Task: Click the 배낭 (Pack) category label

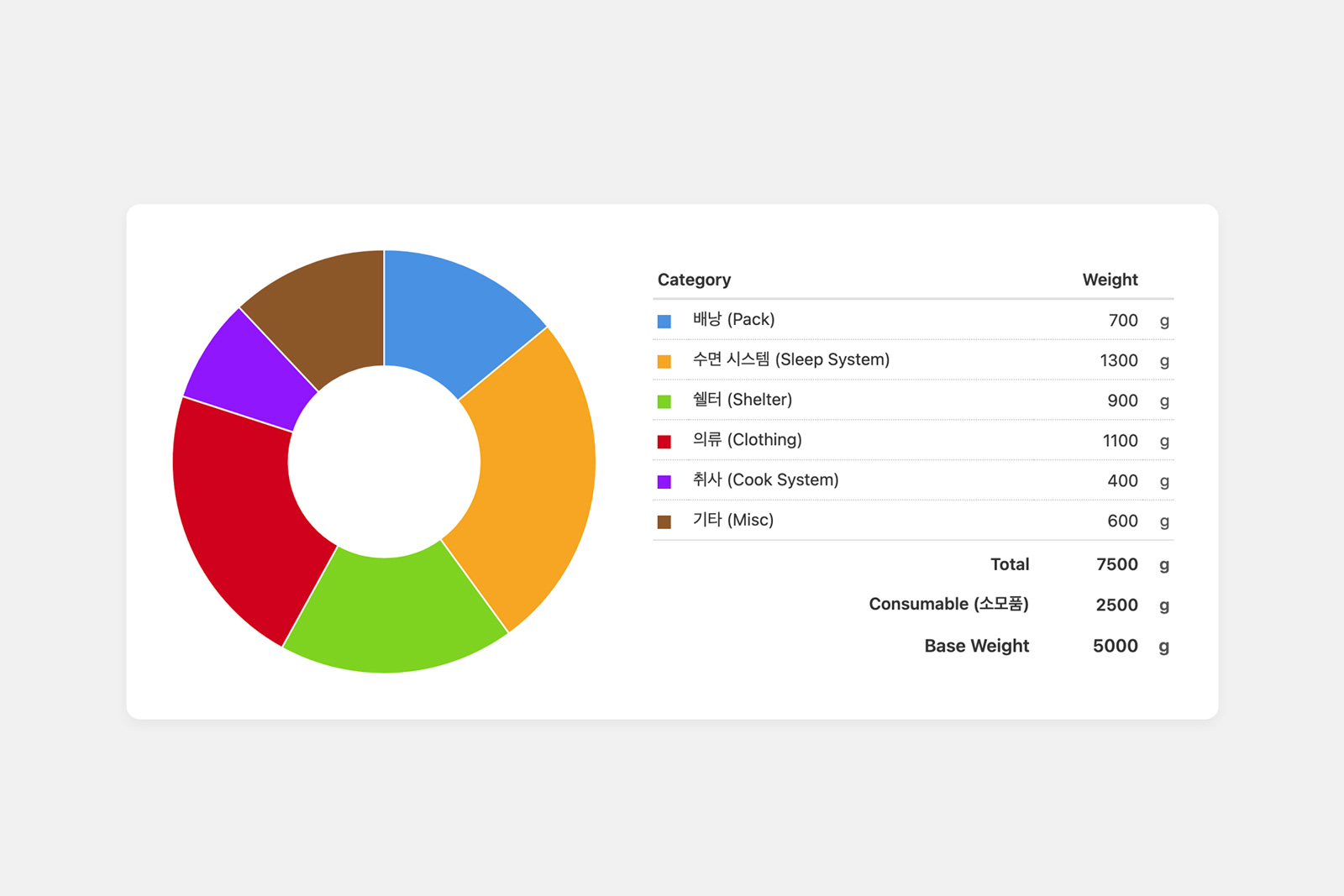Action: coord(733,319)
